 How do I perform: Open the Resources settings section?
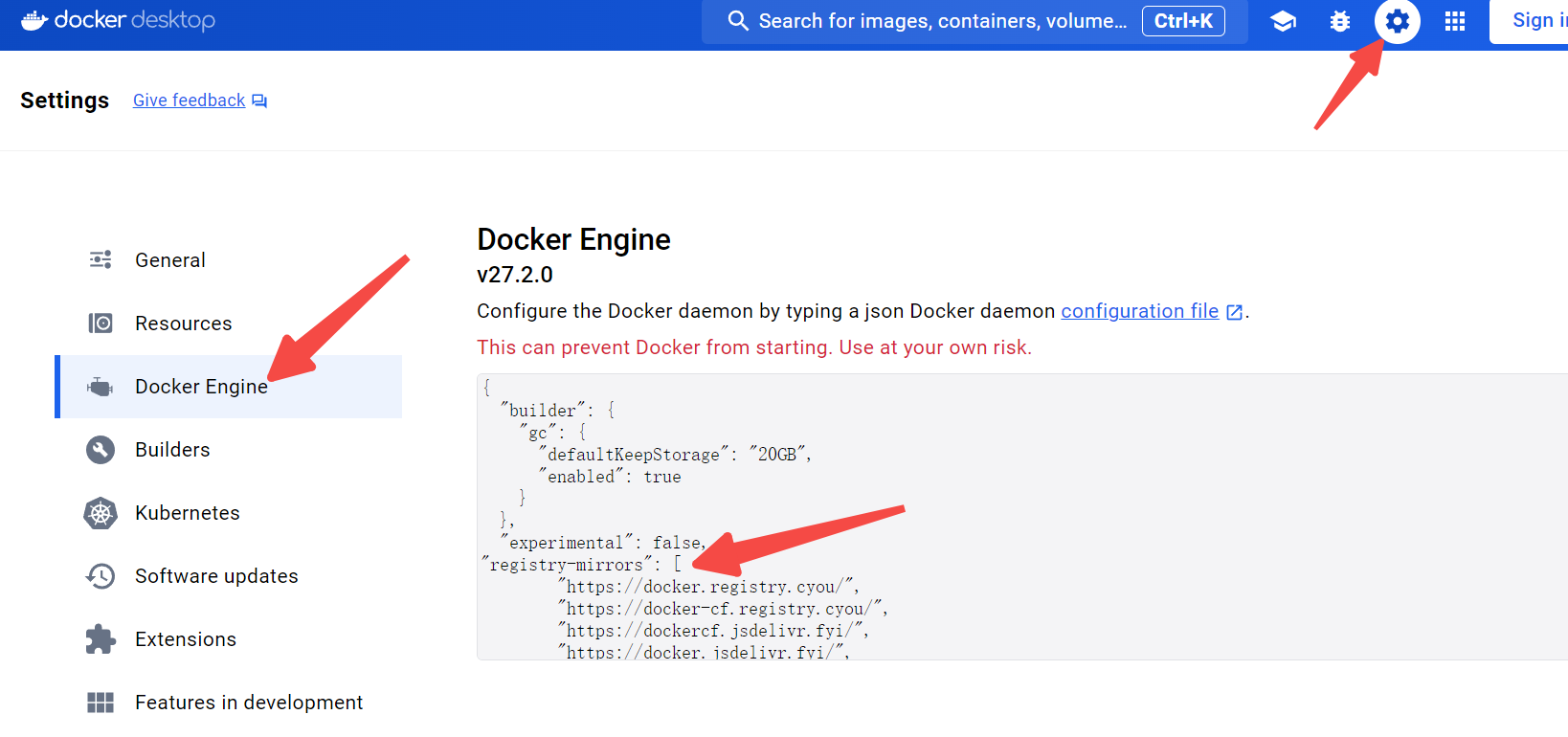(229, 324)
